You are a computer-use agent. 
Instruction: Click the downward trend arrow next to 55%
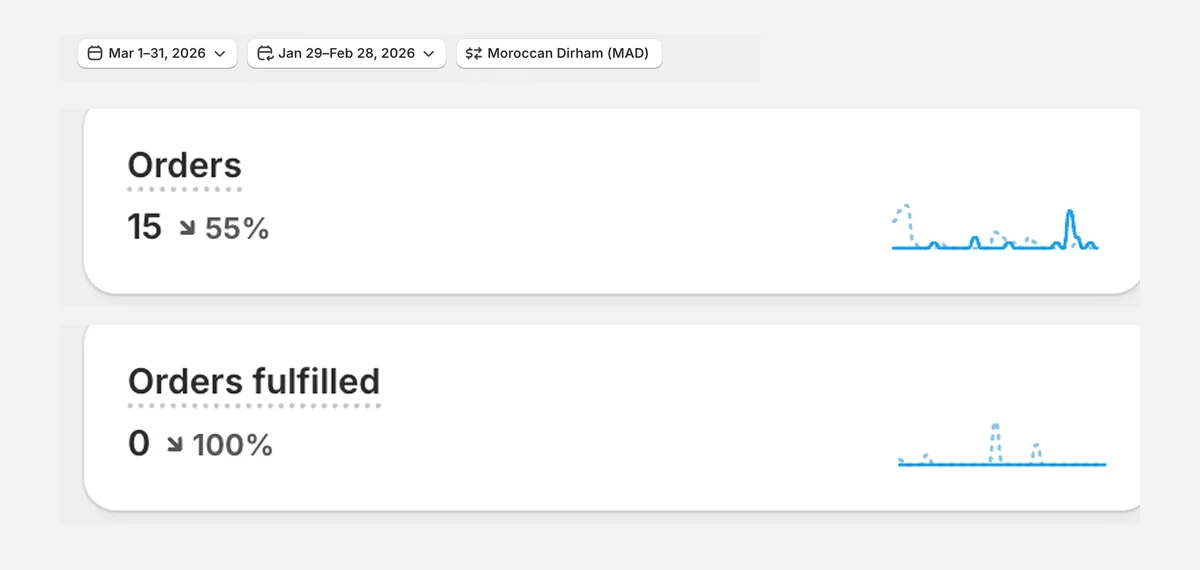tap(187, 229)
